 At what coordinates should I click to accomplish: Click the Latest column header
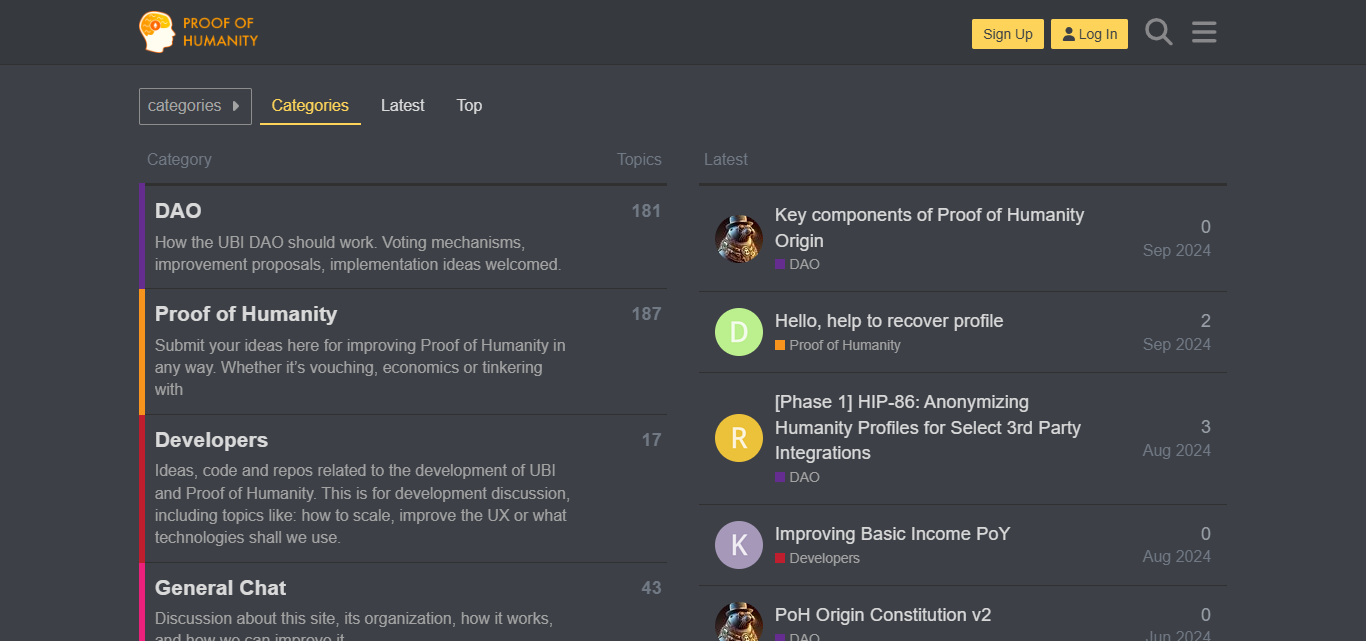click(x=726, y=159)
